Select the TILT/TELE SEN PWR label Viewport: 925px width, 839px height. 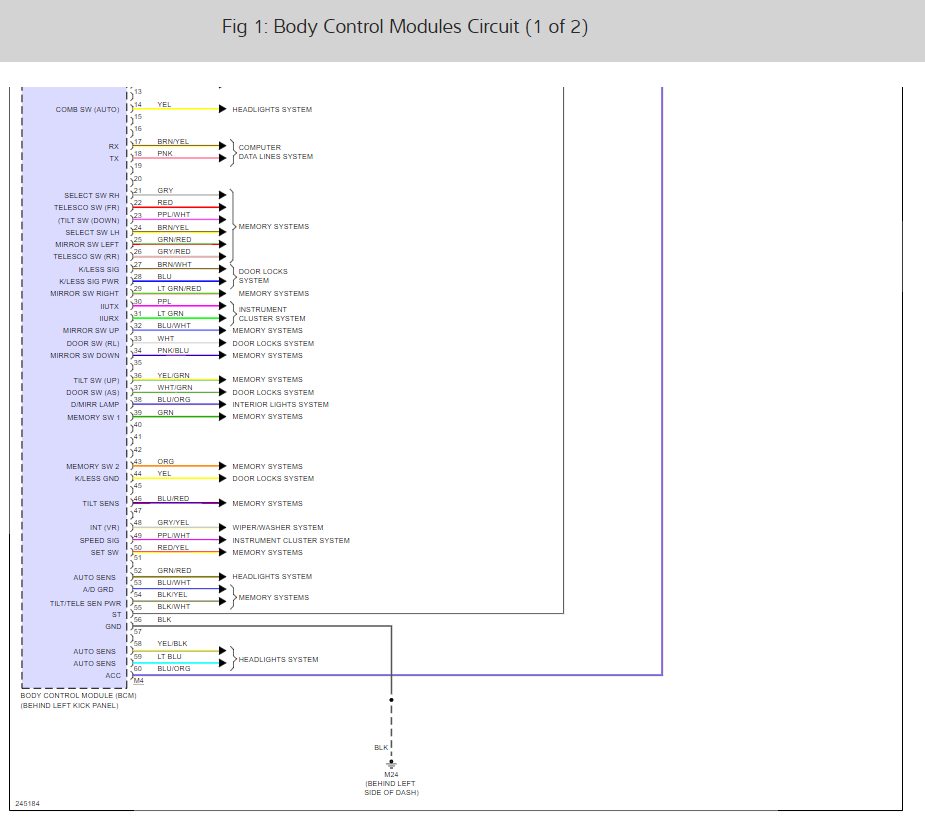click(x=86, y=604)
